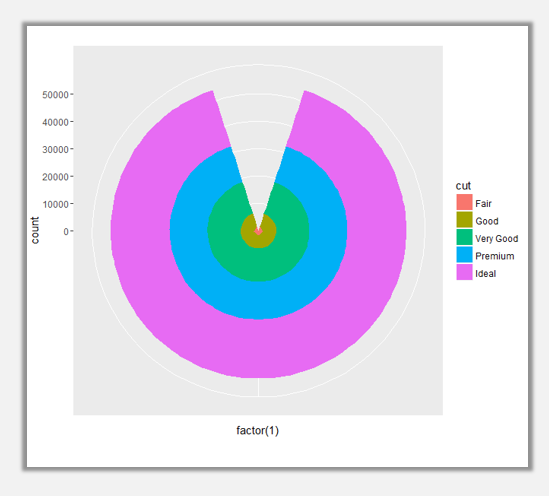Click the Fair legend color swatch
This screenshot has height=496, width=549.
[464, 202]
